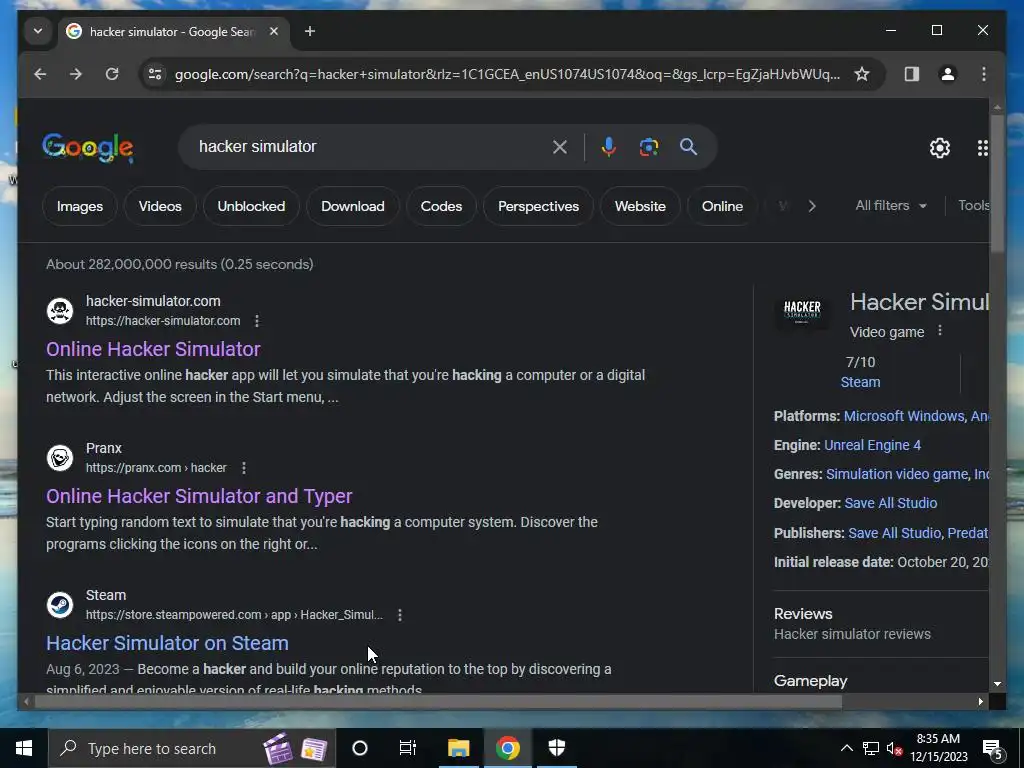Screen dimensions: 1024x768
Task: Open Save All Studio publisher link
Action: pyautogui.click(x=895, y=534)
